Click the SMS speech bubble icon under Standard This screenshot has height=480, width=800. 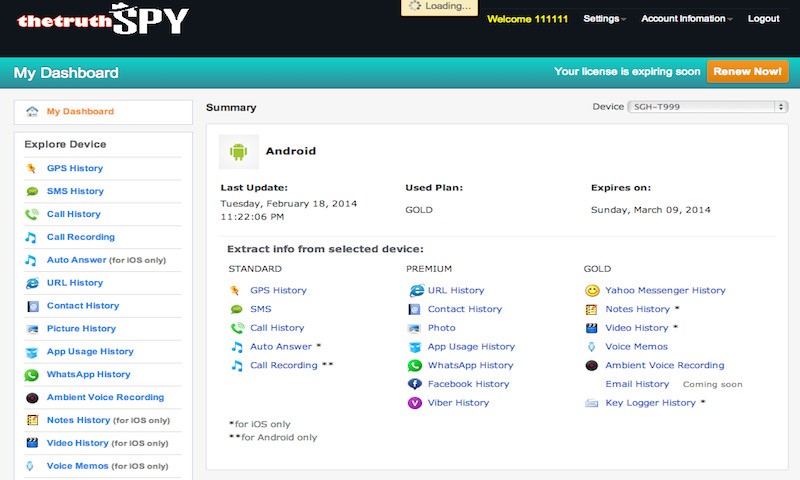tap(237, 309)
